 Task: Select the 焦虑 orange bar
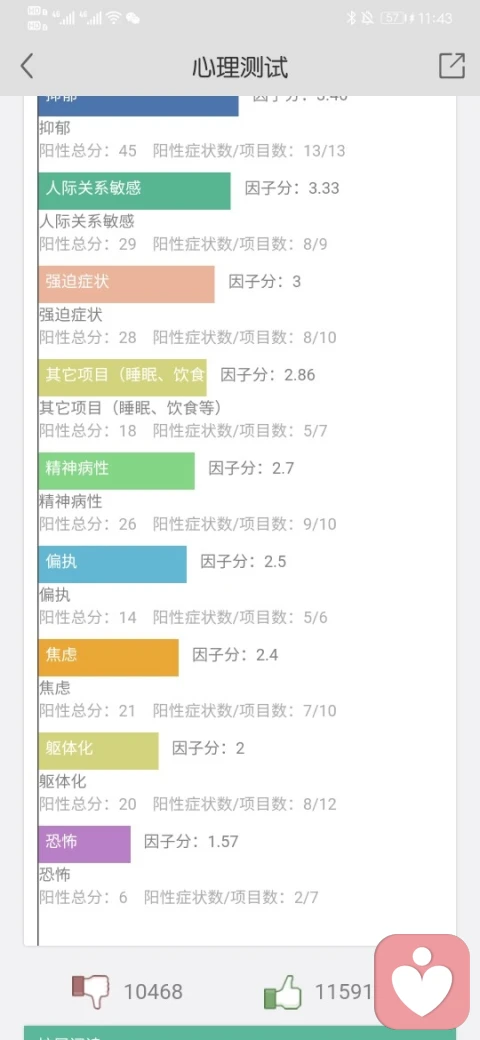(109, 658)
